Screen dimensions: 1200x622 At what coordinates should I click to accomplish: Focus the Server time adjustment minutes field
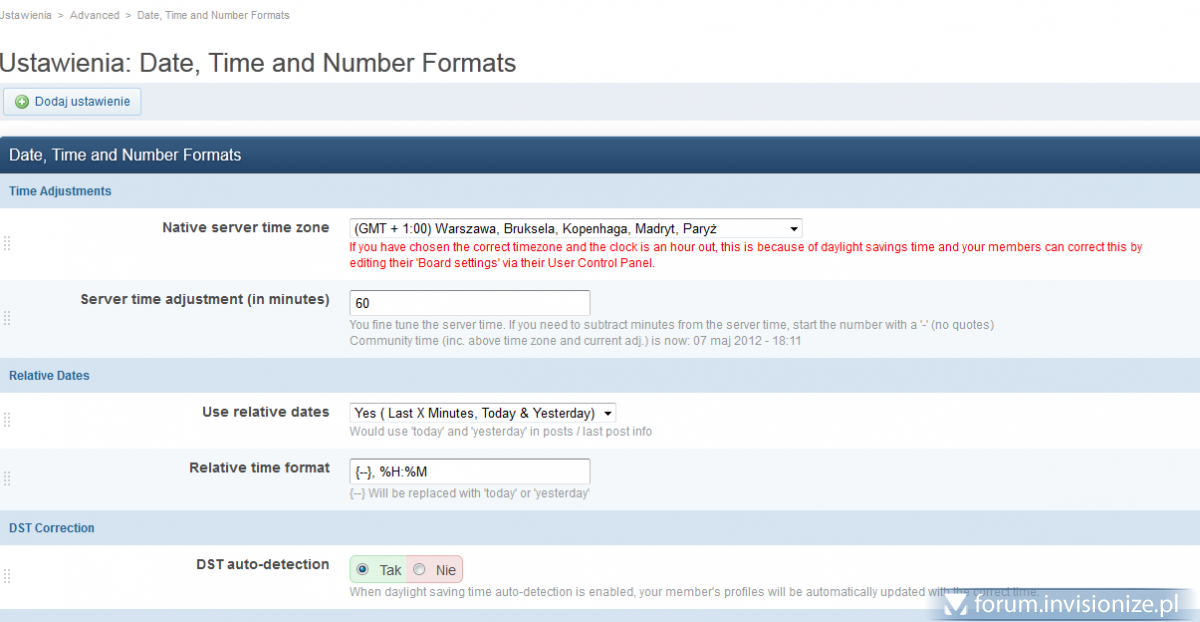click(x=469, y=303)
